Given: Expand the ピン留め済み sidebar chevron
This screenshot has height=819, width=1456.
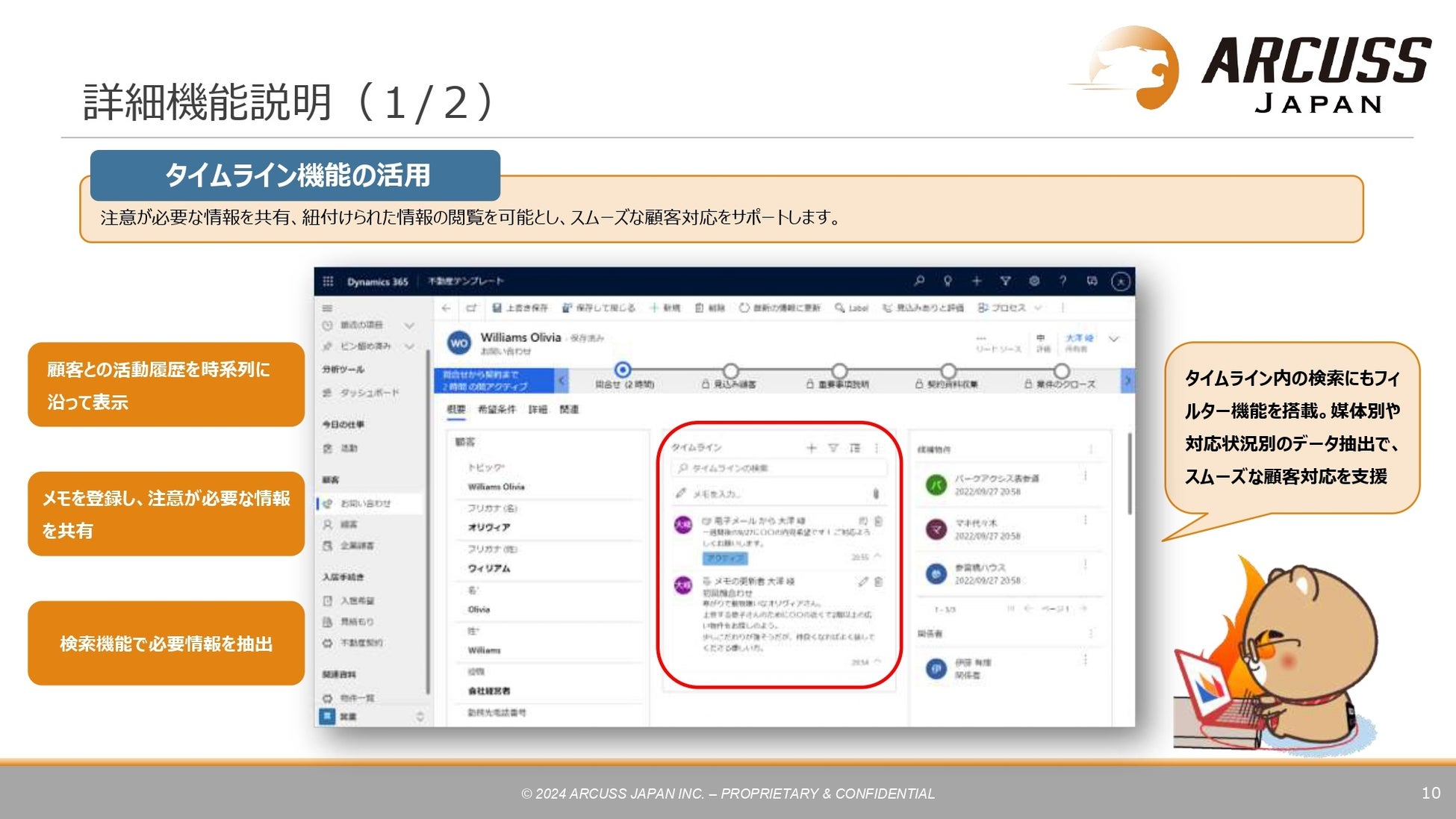Looking at the screenshot, I should pyautogui.click(x=409, y=346).
